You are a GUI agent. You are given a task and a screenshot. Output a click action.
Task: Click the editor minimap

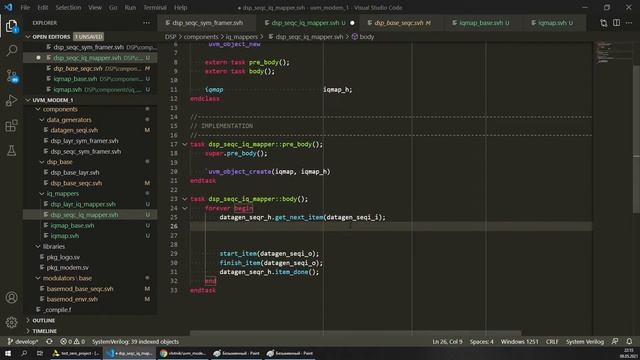tap(612, 53)
